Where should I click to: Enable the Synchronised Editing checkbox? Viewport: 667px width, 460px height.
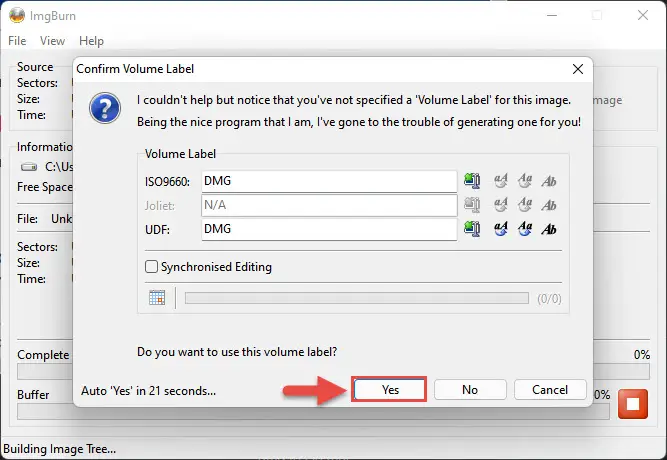click(151, 267)
